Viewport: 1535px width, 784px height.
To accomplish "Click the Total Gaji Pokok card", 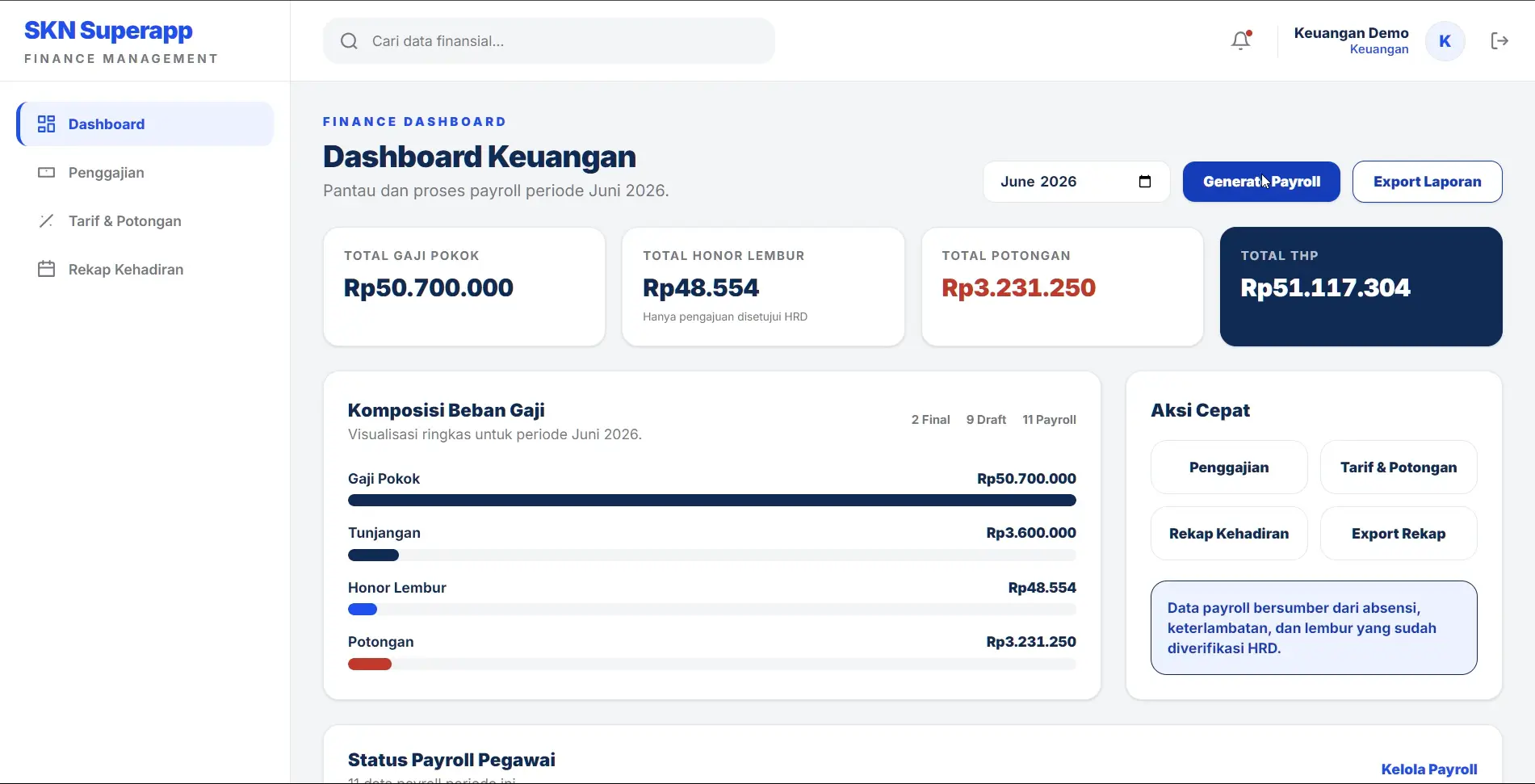I will 464,287.
